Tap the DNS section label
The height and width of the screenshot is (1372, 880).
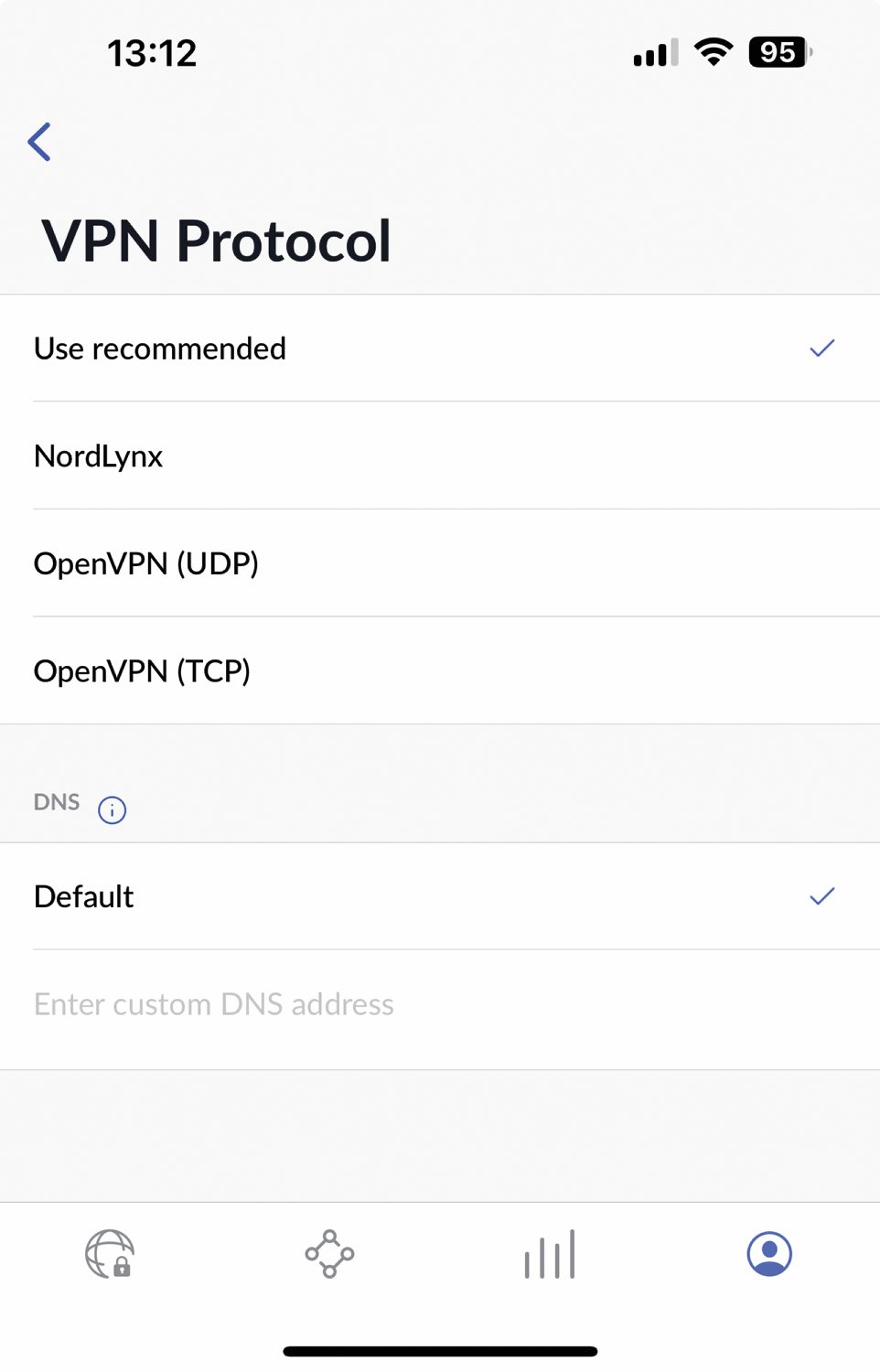(x=57, y=802)
